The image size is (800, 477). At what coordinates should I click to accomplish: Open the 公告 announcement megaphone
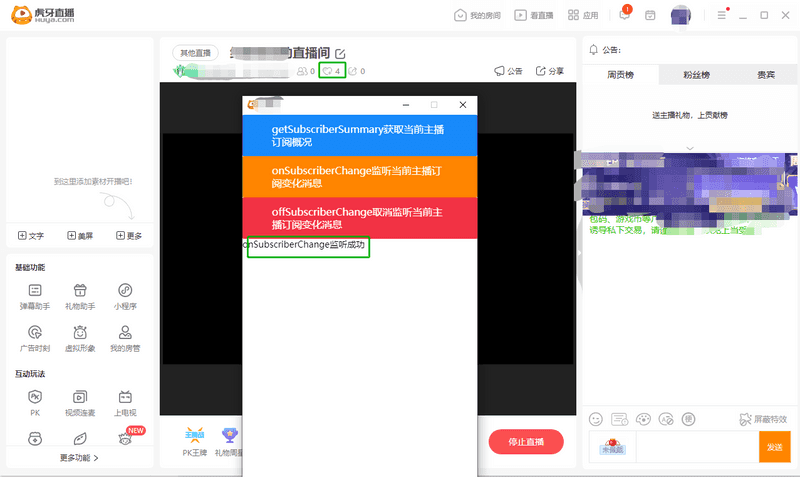point(508,71)
